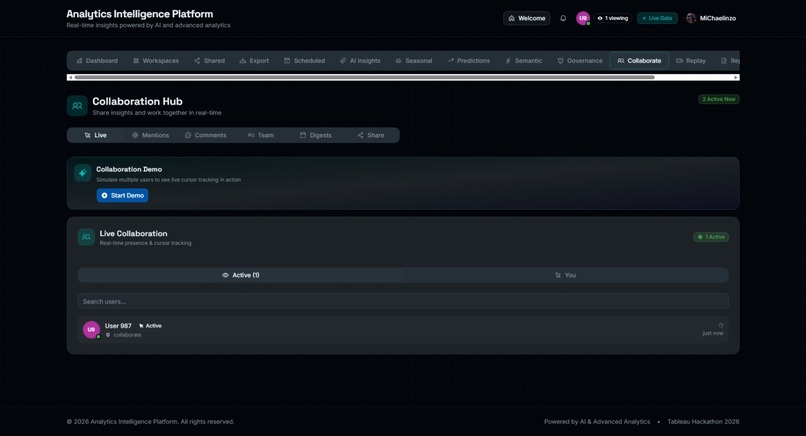
Task: Click the MiChaelinzo username
Action: (x=718, y=18)
